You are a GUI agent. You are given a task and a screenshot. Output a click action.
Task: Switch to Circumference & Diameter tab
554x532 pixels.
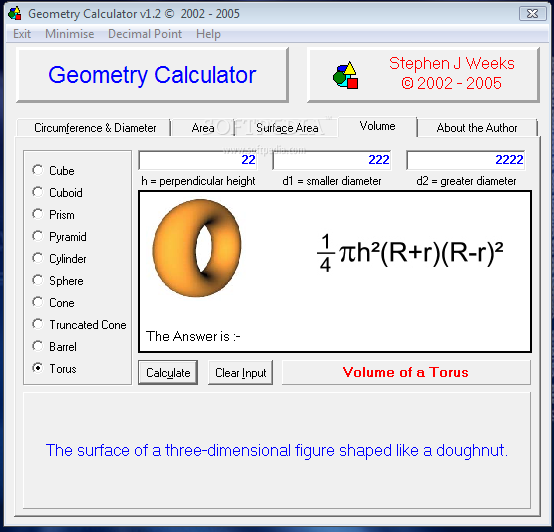tap(94, 128)
